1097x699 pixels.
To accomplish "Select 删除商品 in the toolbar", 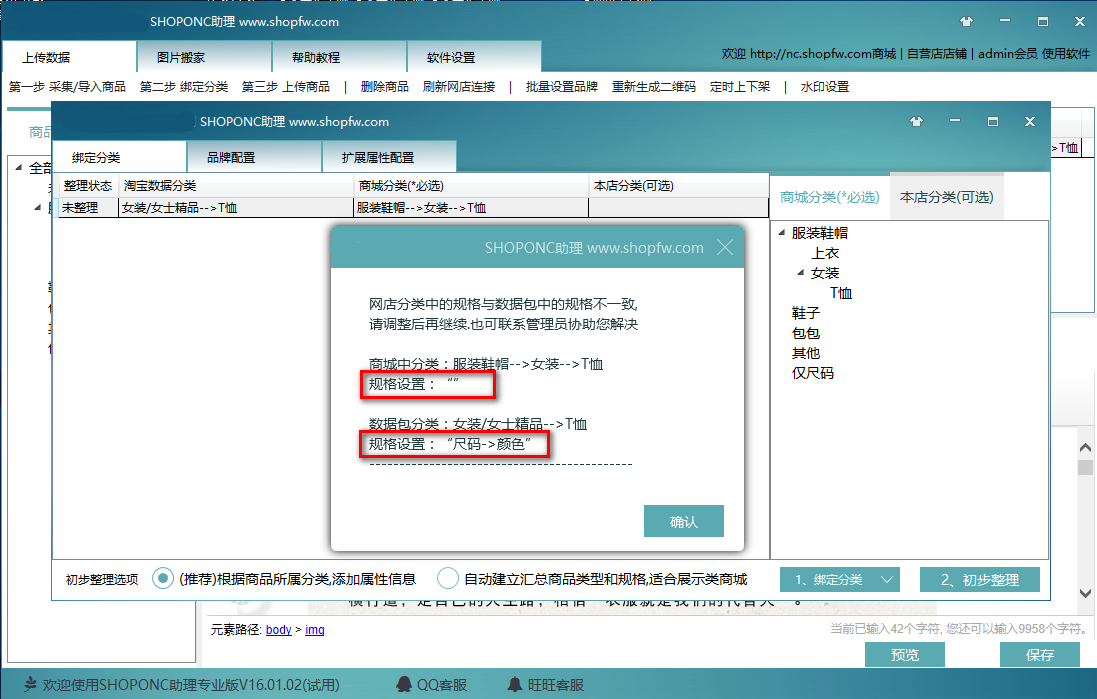I will pyautogui.click(x=385, y=87).
